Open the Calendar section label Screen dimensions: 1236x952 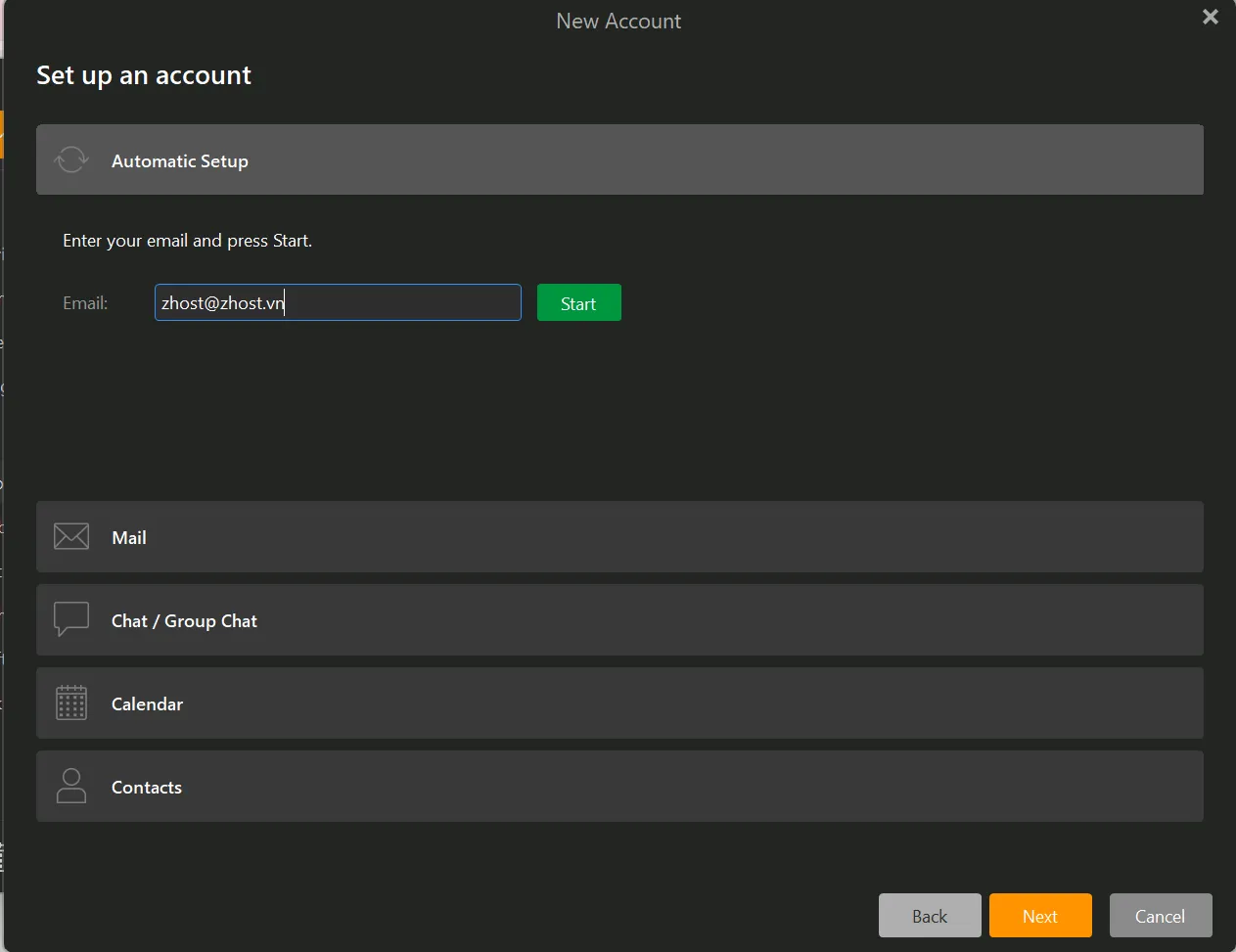click(147, 704)
